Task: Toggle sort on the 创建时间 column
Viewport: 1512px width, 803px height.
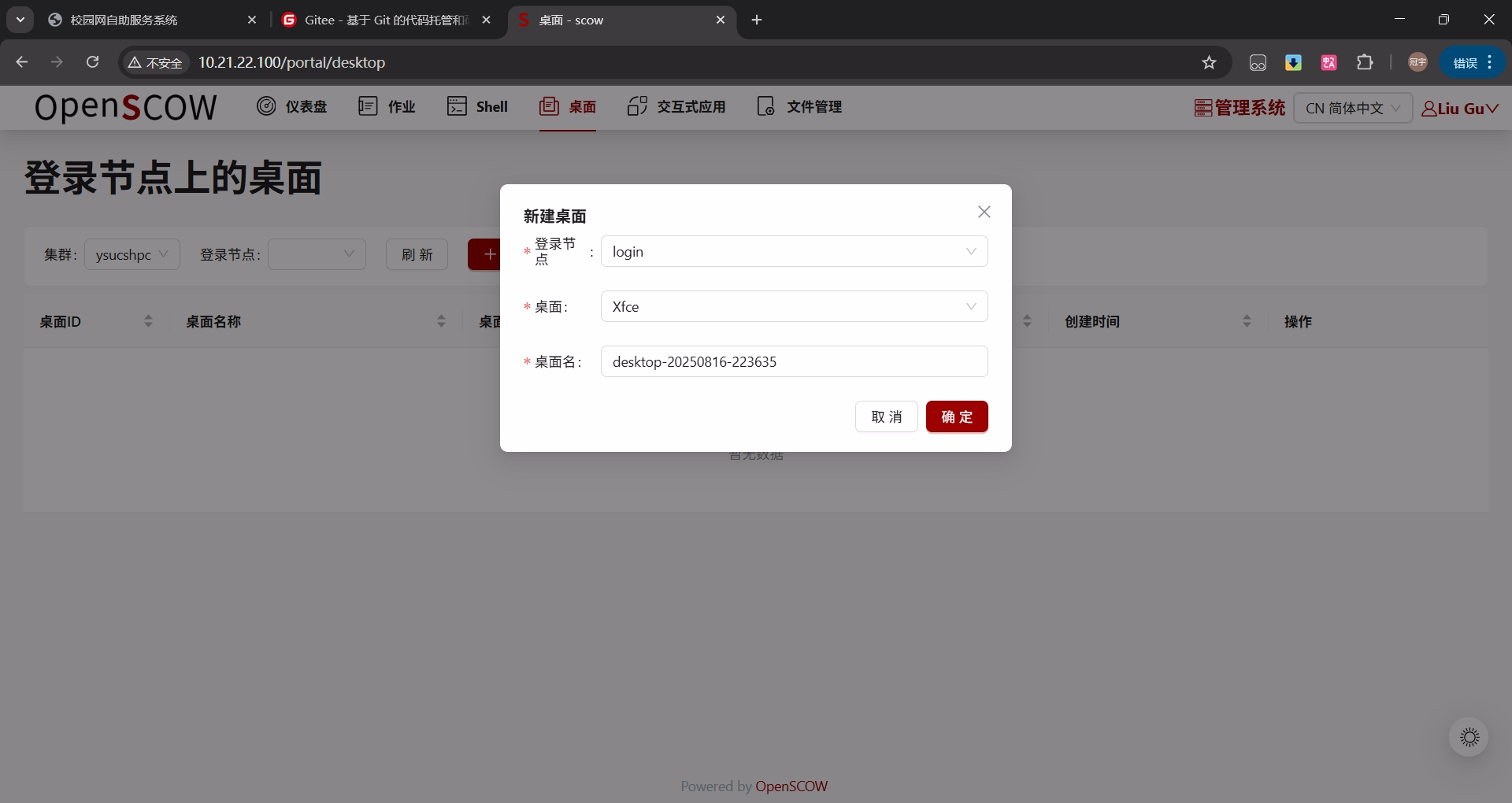Action: coord(1247,320)
